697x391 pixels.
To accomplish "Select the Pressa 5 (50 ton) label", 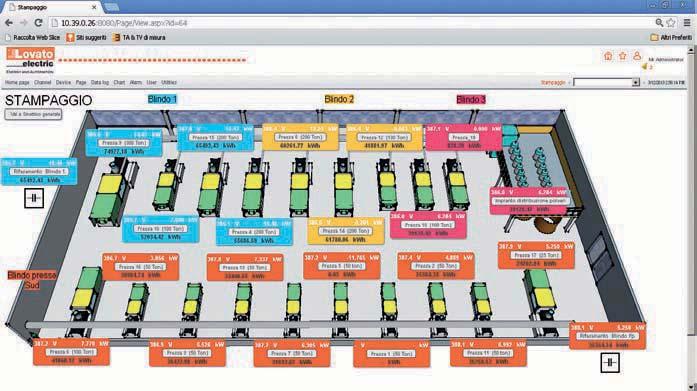I will [x=342, y=266].
